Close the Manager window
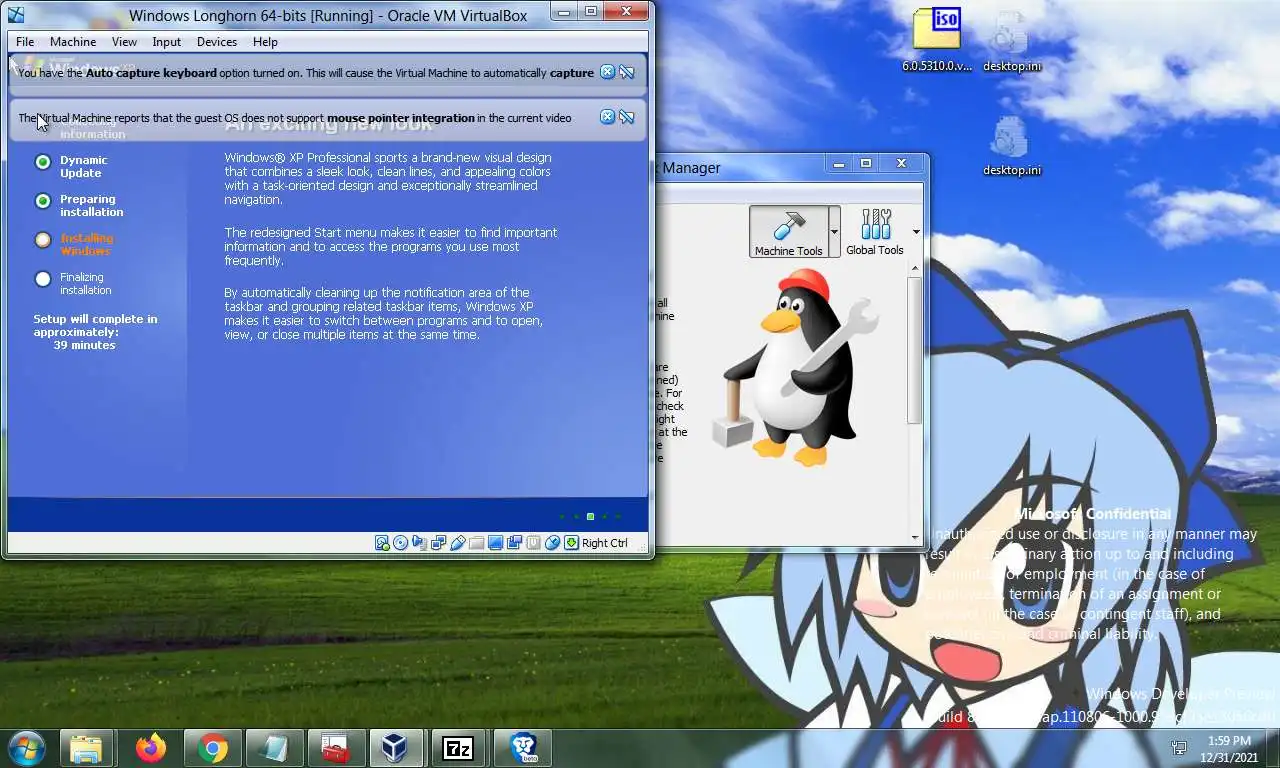Image resolution: width=1280 pixels, height=768 pixels. [x=902, y=164]
